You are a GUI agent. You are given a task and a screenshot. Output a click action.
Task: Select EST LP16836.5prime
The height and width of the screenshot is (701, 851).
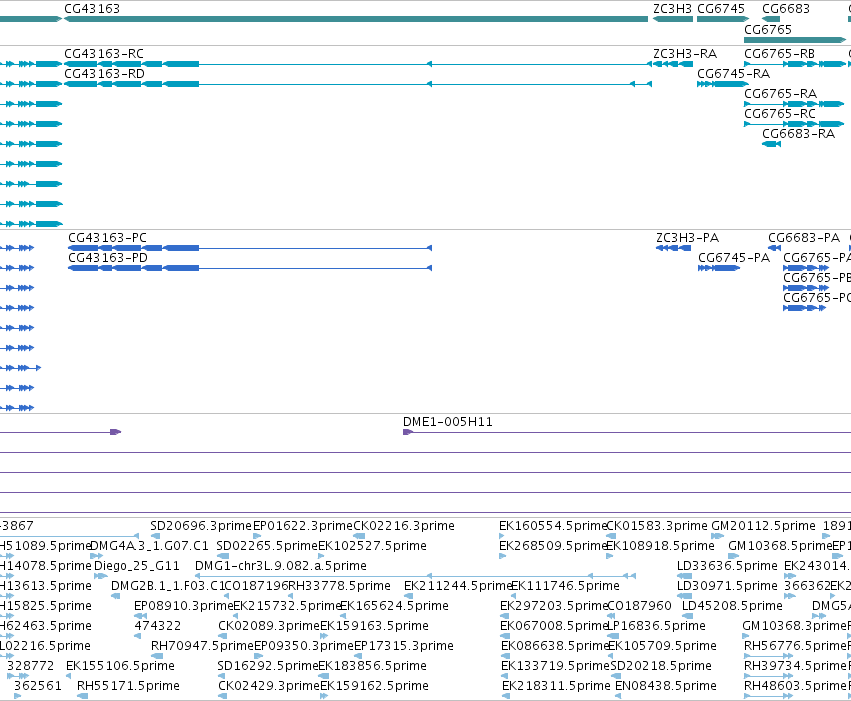[x=656, y=626]
